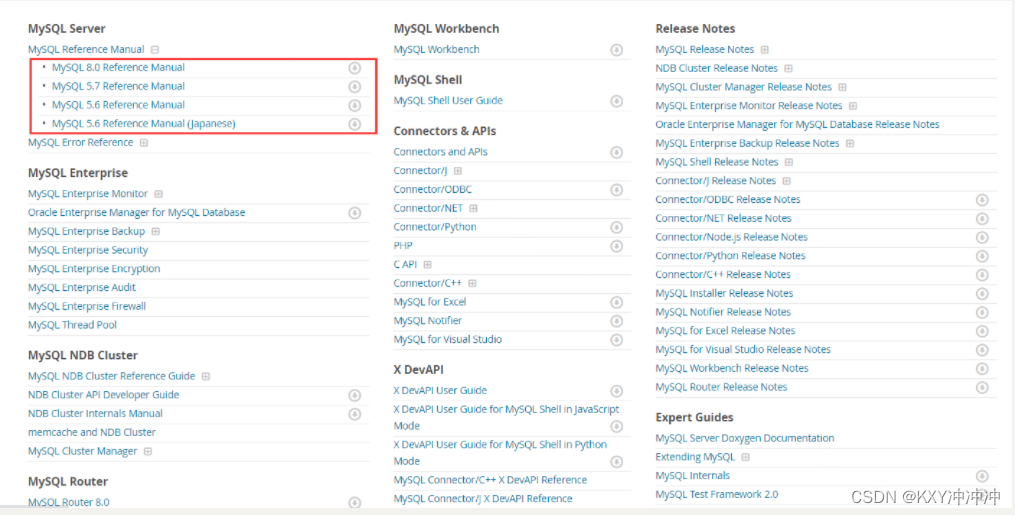Download the MySQL 8.0 Reference Manual via its icon

[355, 68]
